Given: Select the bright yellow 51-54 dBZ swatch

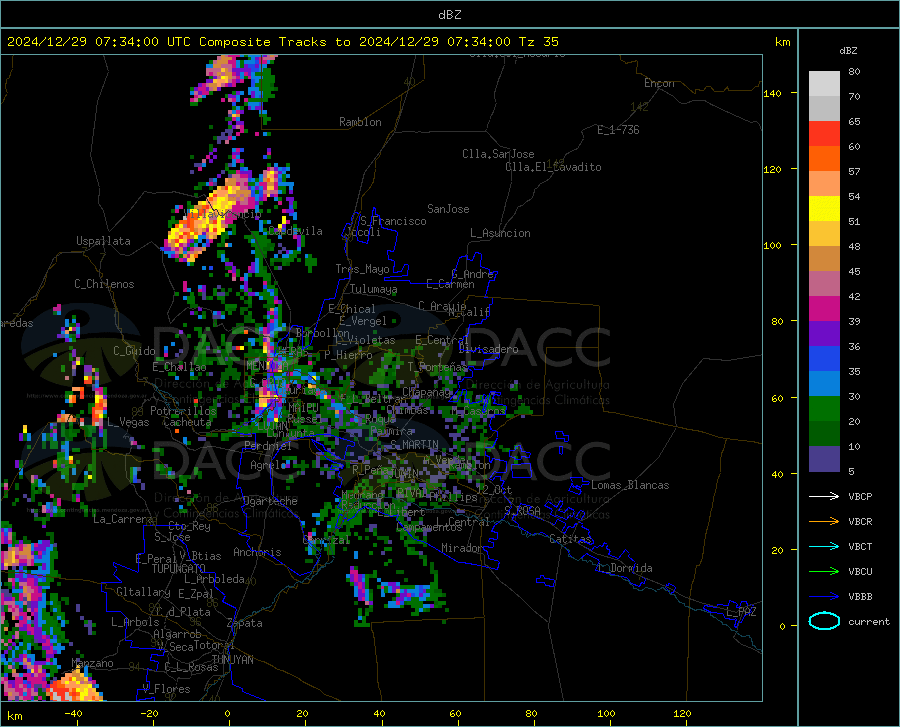Looking at the screenshot, I should click(824, 209).
